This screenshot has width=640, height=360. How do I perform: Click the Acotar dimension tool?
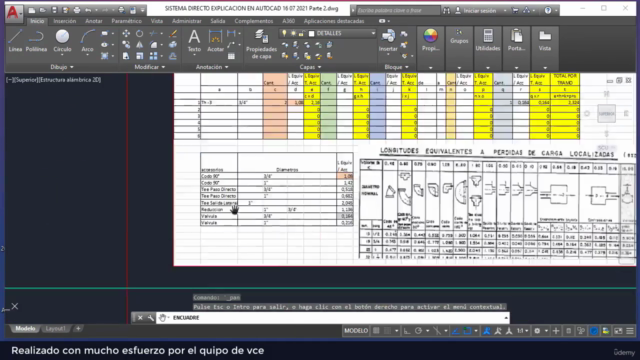(215, 41)
